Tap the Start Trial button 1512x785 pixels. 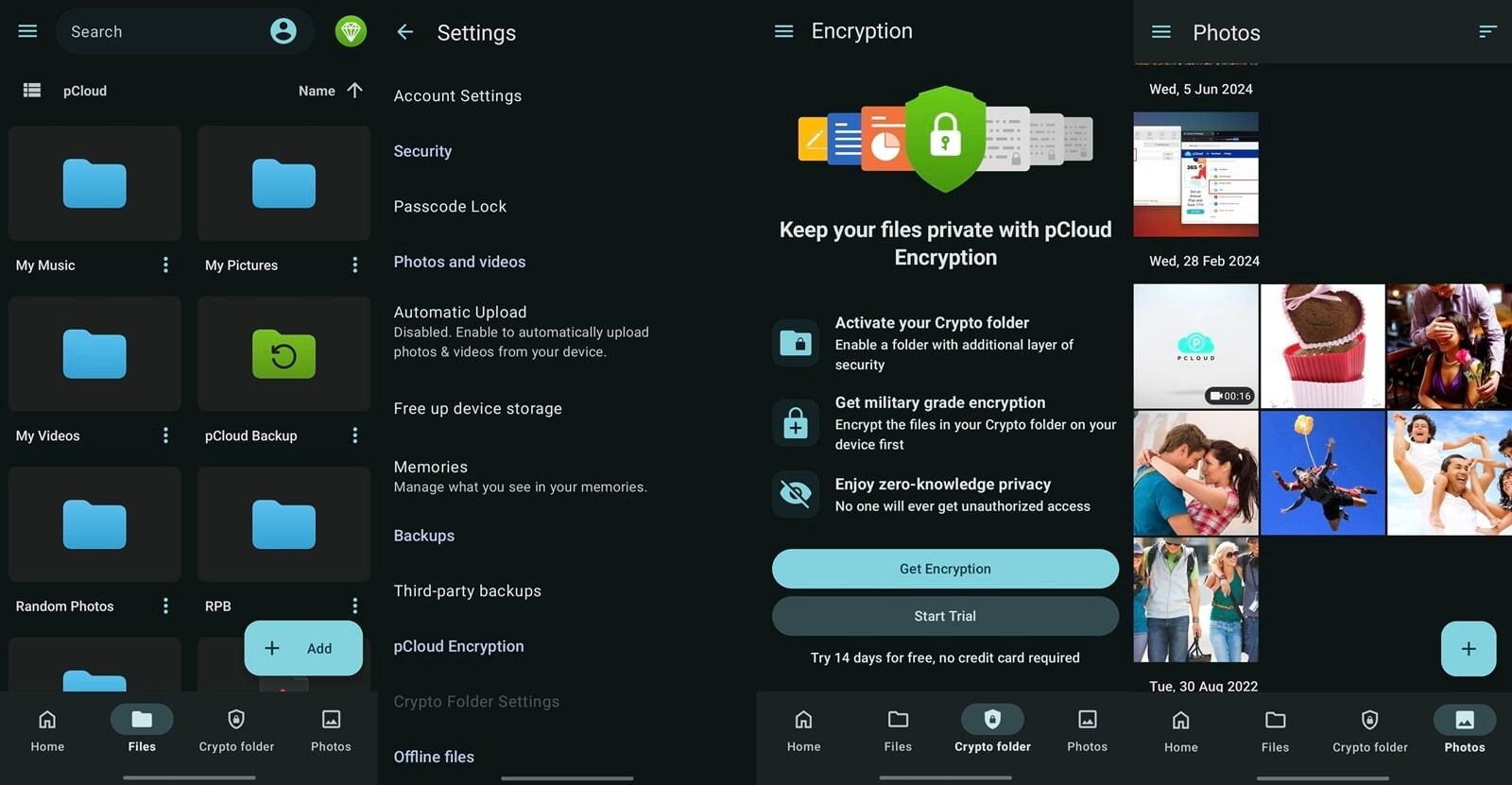pos(945,616)
